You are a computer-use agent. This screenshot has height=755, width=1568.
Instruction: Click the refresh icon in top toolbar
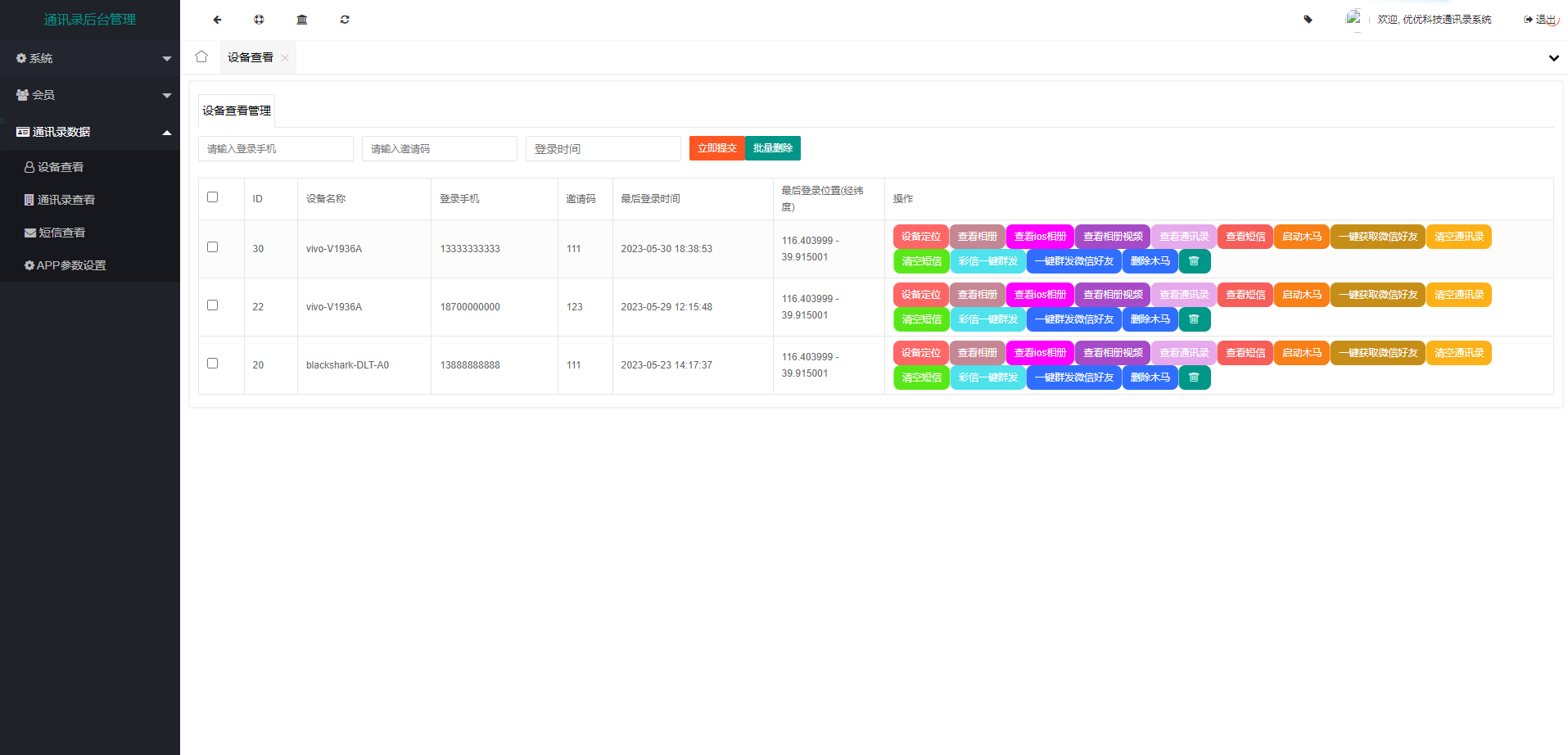coord(345,20)
